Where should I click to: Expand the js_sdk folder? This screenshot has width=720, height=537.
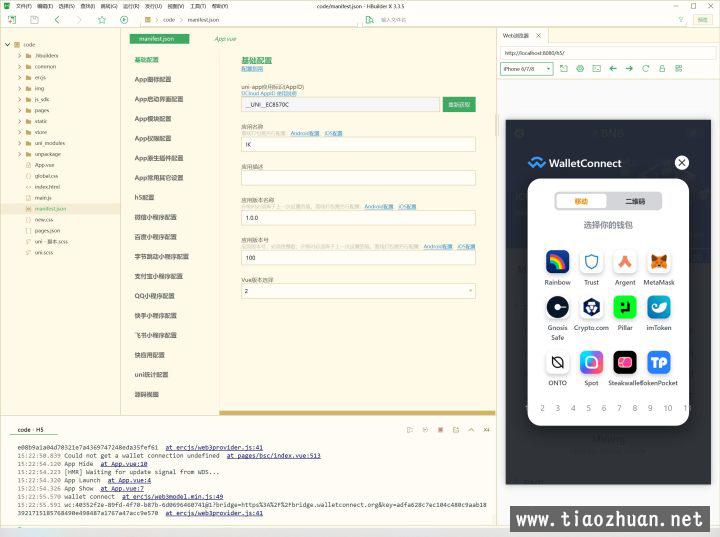click(x=20, y=99)
